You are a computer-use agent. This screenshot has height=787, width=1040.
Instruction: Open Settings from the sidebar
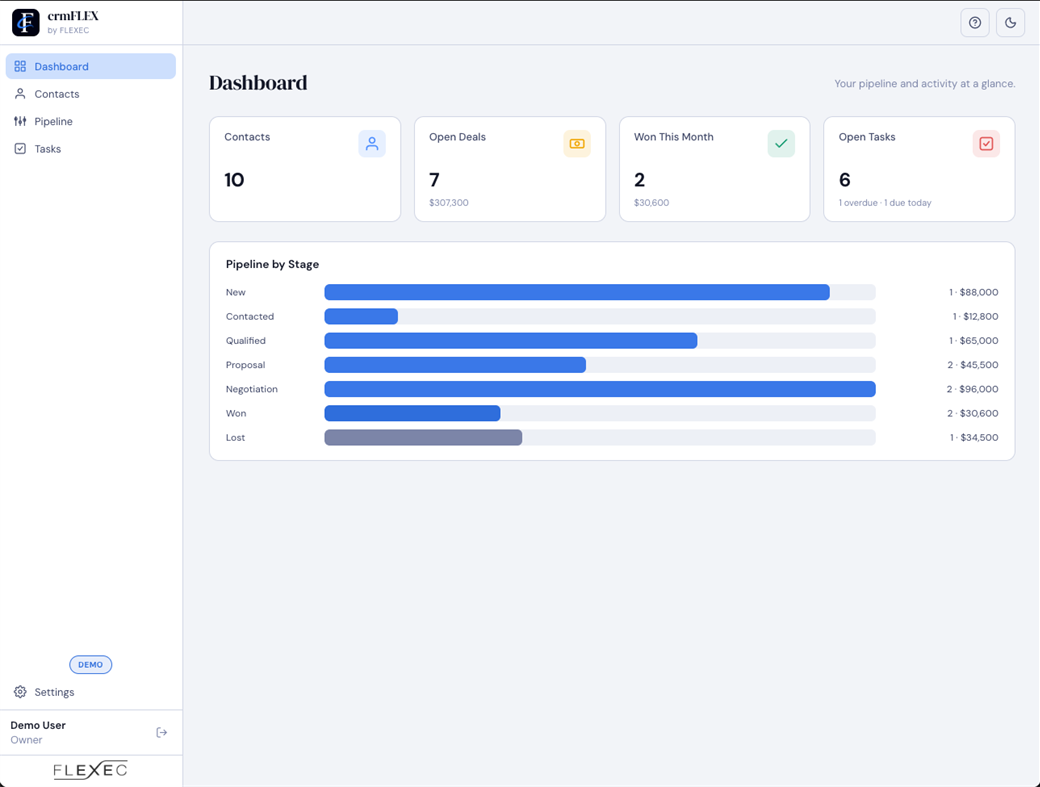[x=91, y=692]
